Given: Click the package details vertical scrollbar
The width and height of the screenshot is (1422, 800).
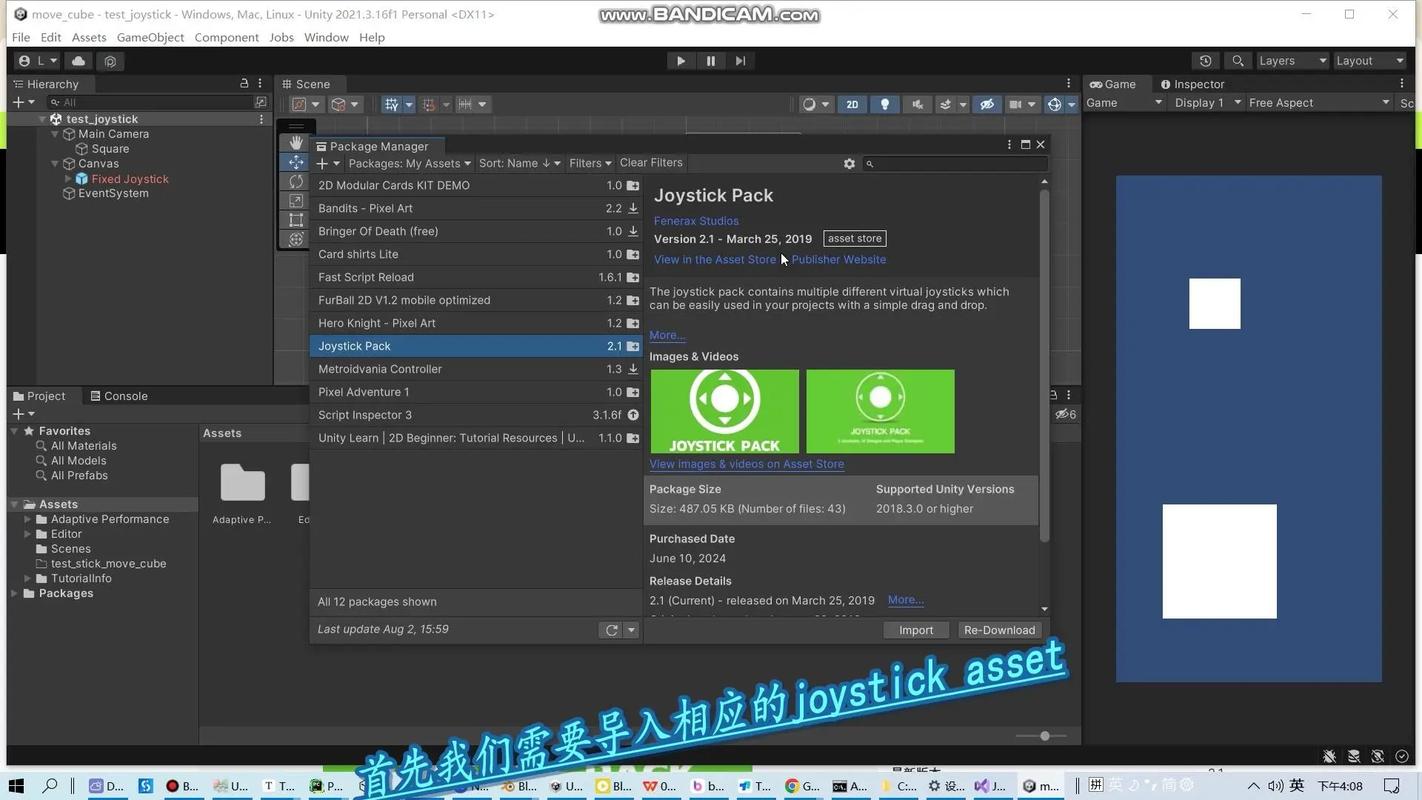Looking at the screenshot, I should click(1044, 365).
